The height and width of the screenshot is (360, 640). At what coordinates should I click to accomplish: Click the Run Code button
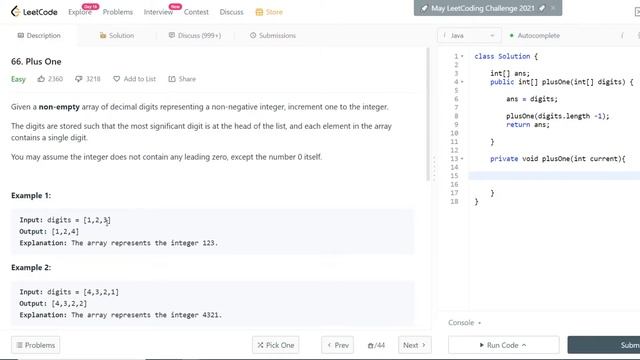point(503,345)
